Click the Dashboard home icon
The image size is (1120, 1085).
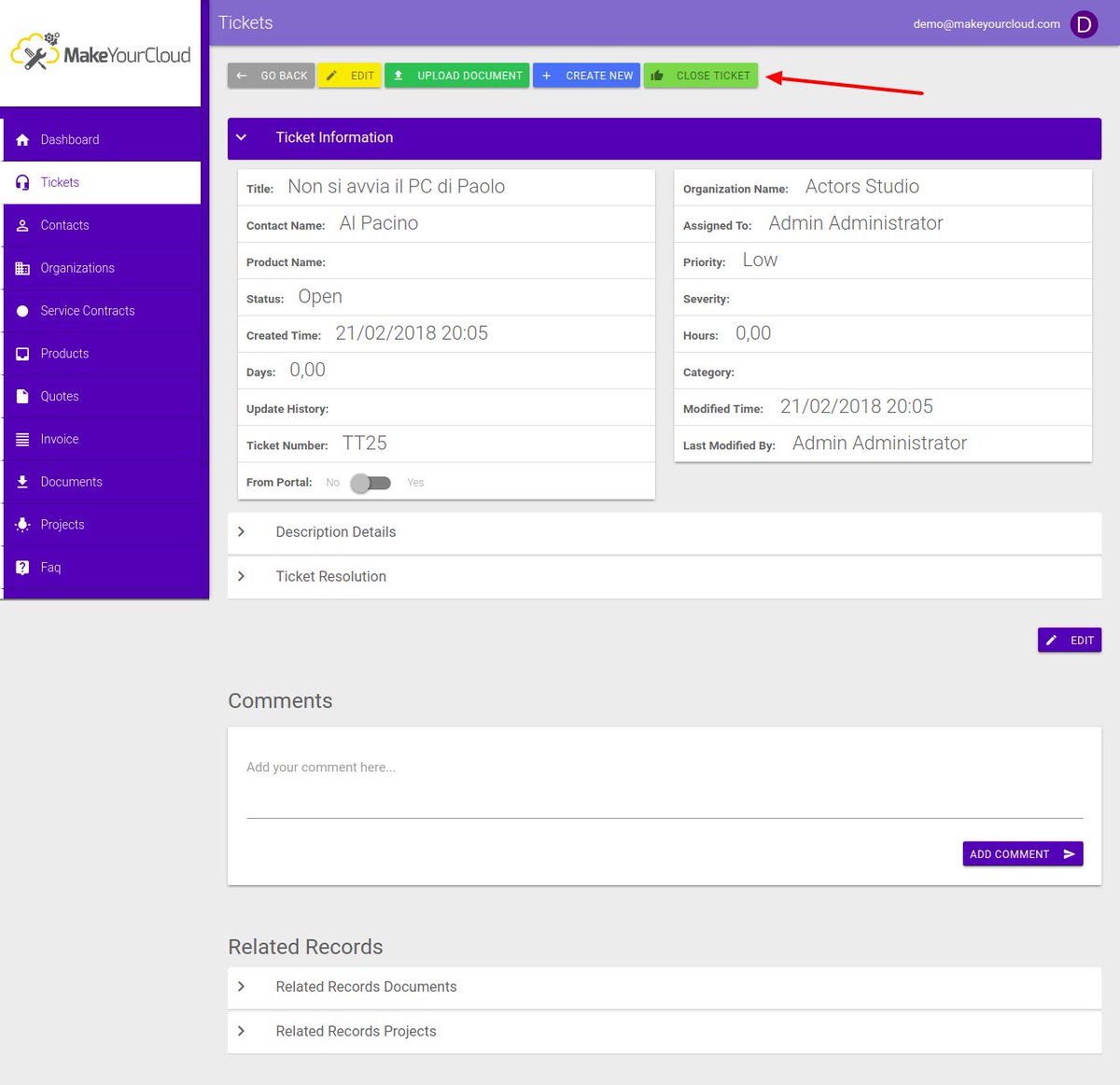click(22, 140)
